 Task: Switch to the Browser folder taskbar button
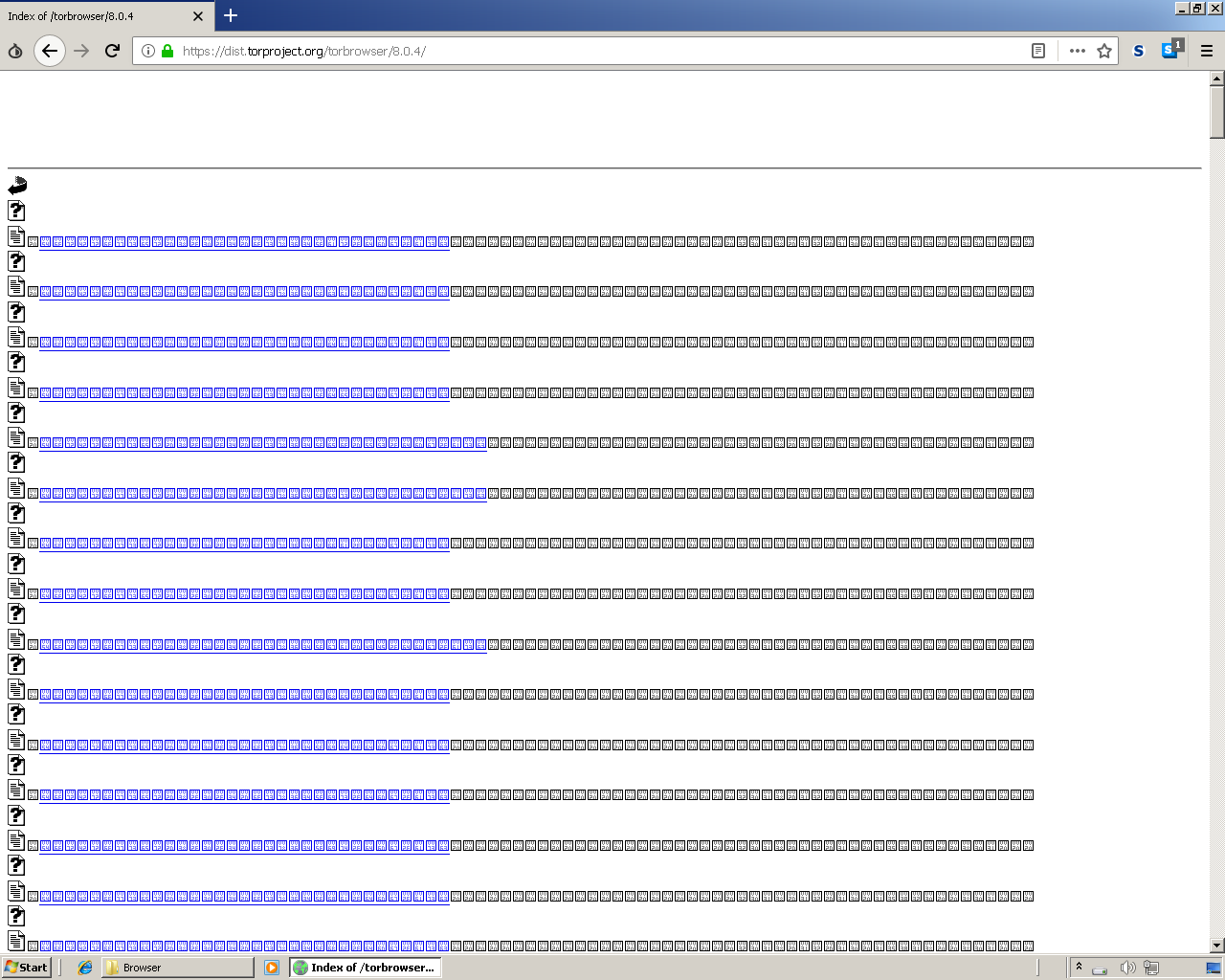(178, 968)
